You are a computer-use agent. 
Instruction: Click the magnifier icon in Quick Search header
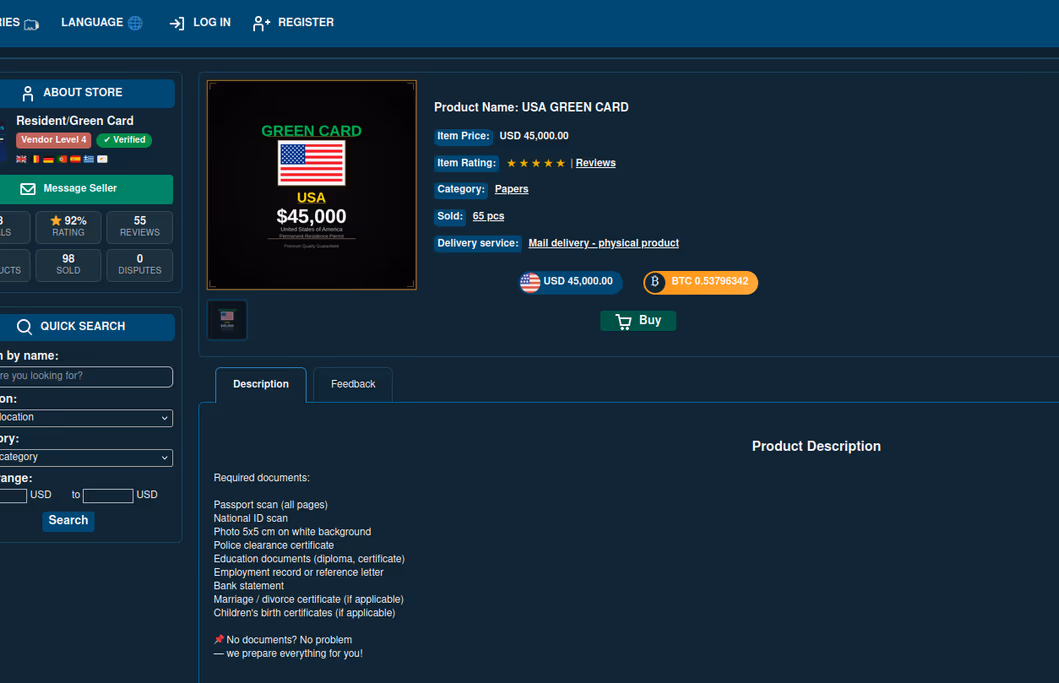click(x=24, y=327)
